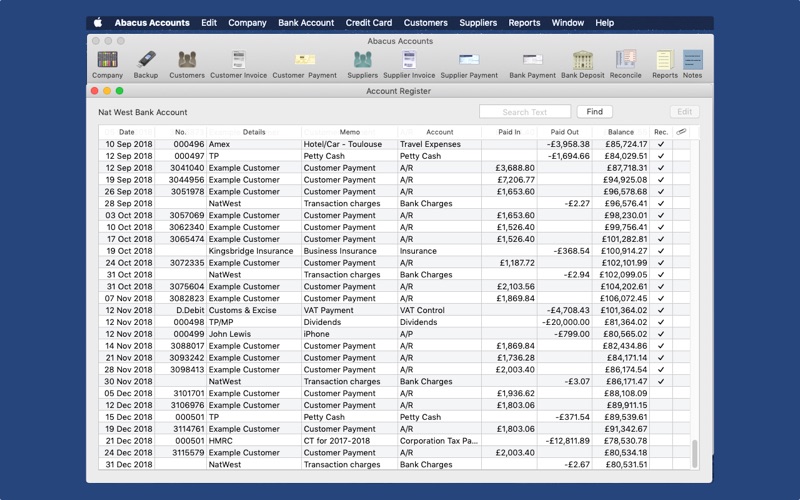Toggle reconciled check for Customs & Excise row

tap(661, 310)
